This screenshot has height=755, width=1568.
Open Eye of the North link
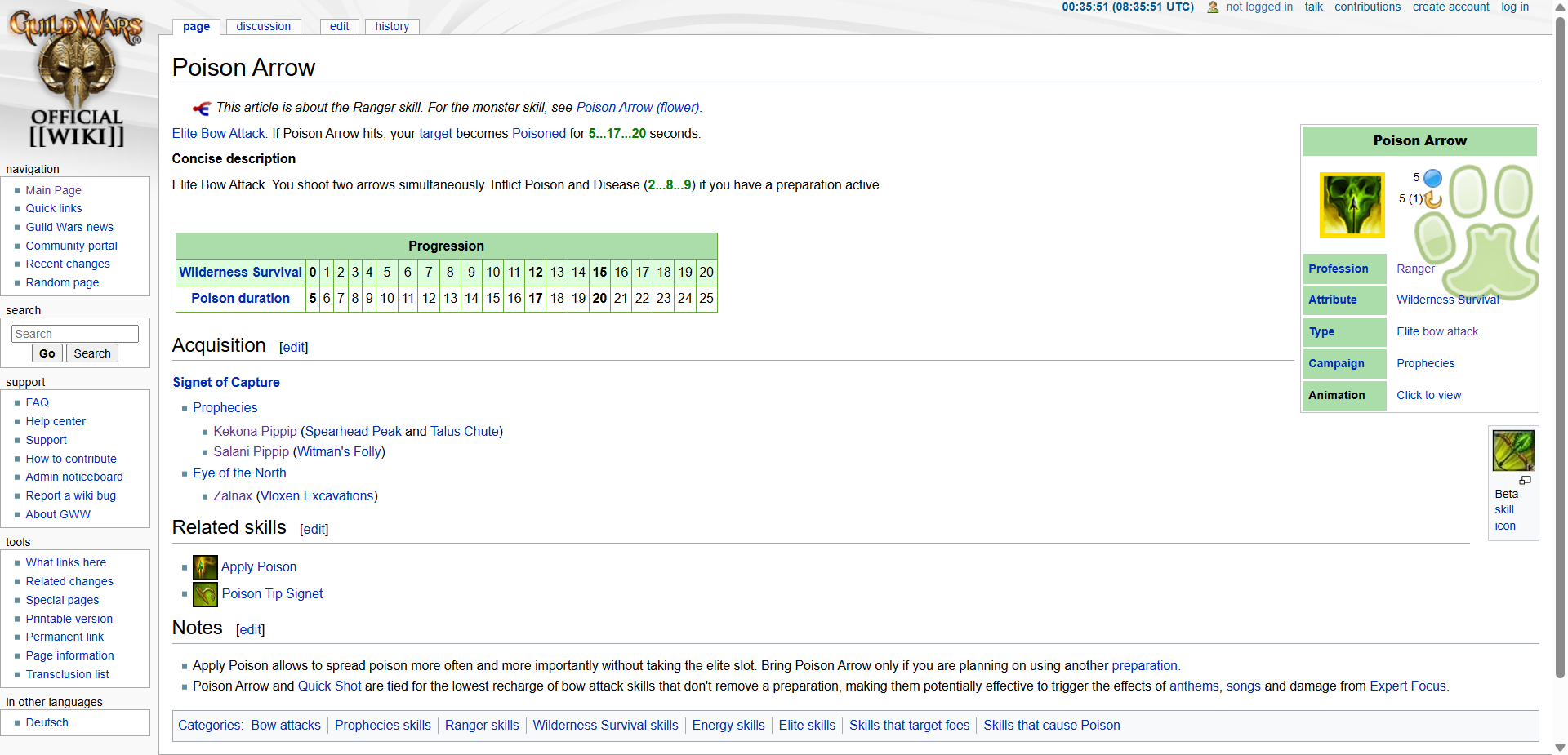click(x=239, y=473)
